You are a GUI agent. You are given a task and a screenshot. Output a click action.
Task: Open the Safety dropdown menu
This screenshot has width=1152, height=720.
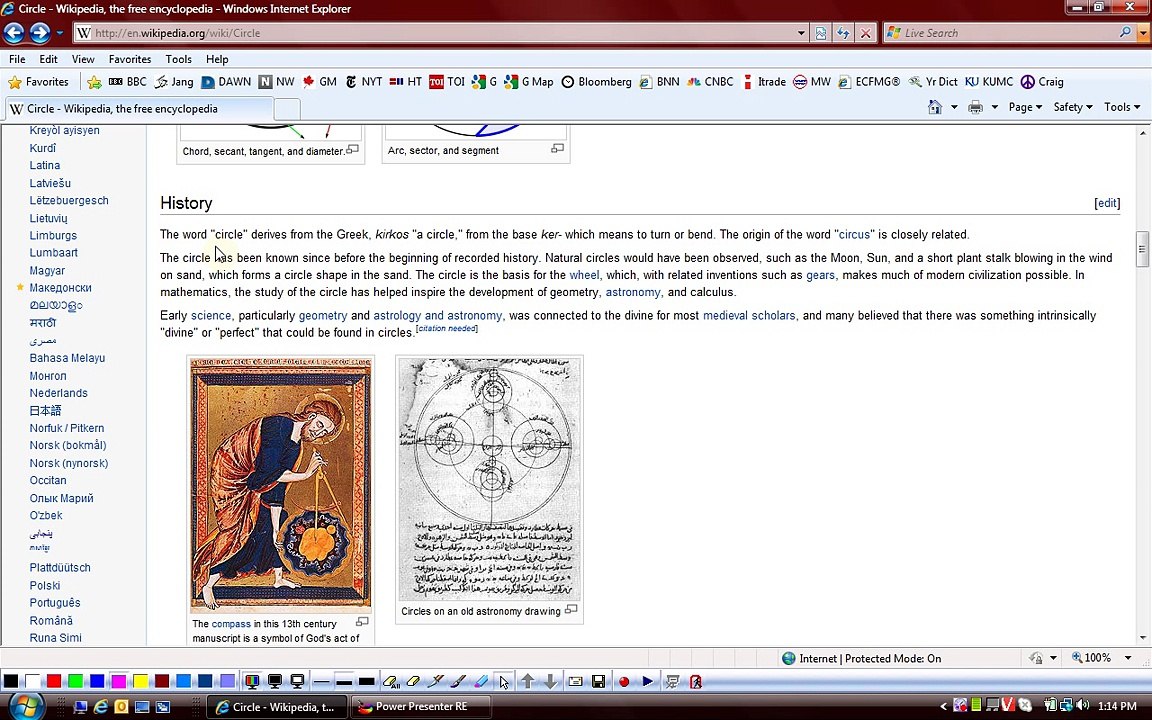(x=1073, y=107)
